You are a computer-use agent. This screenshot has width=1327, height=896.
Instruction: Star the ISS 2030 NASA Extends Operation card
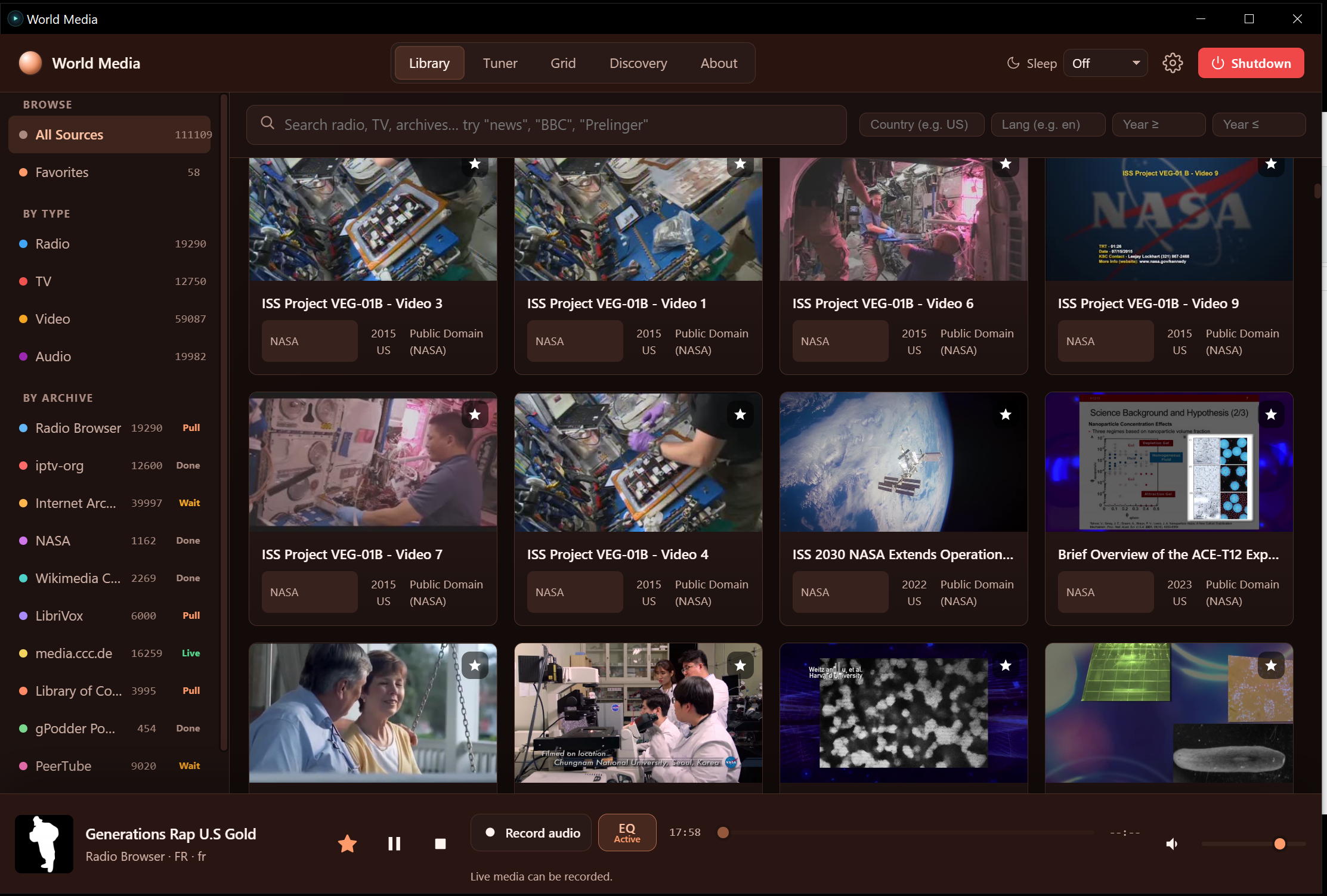[1006, 414]
